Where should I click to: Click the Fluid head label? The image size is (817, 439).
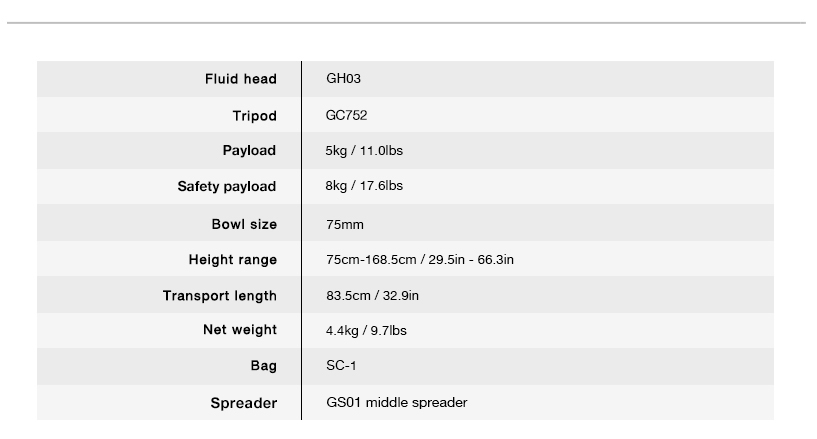241,79
